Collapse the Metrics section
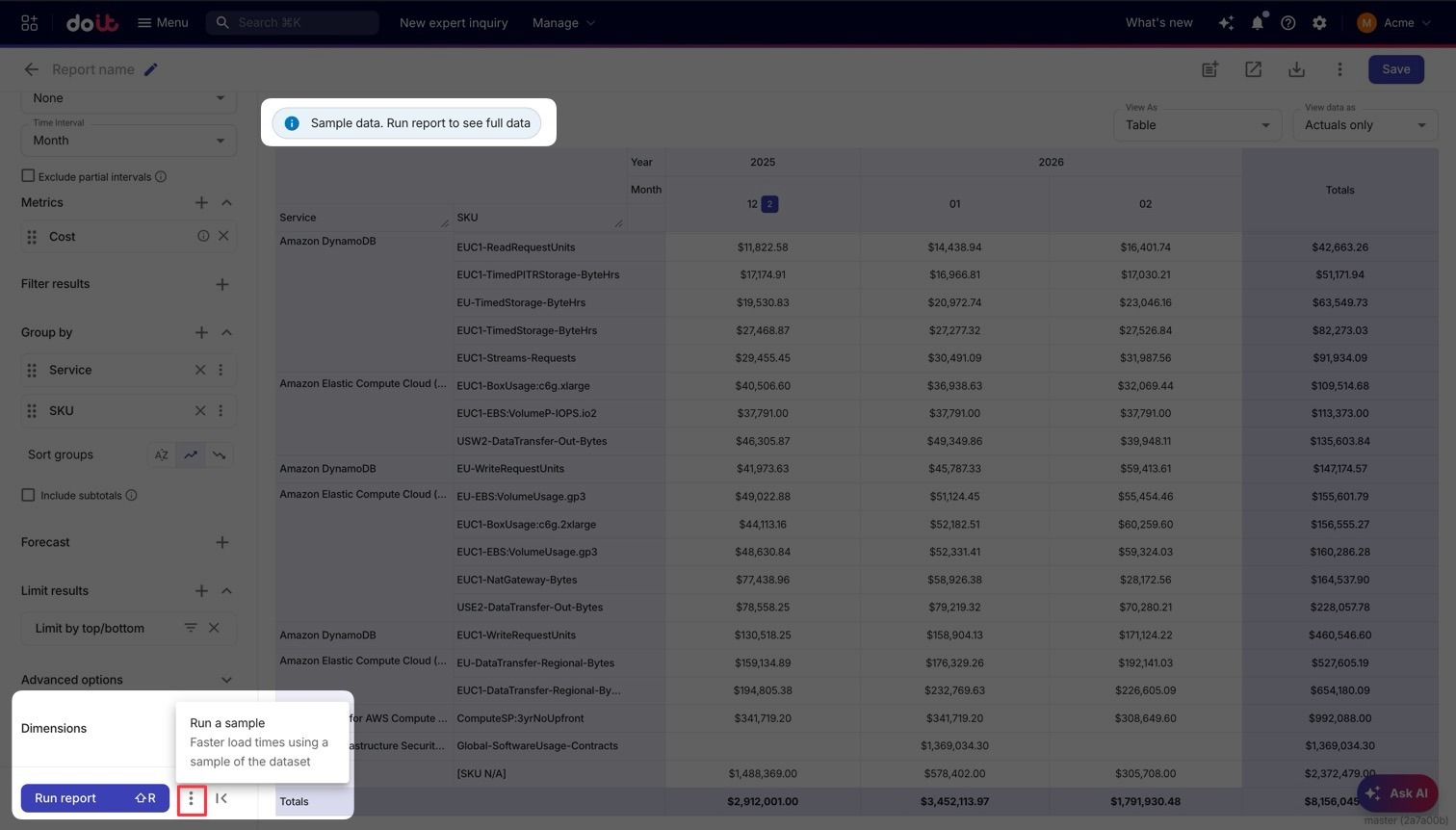The image size is (1456, 830). (x=226, y=202)
